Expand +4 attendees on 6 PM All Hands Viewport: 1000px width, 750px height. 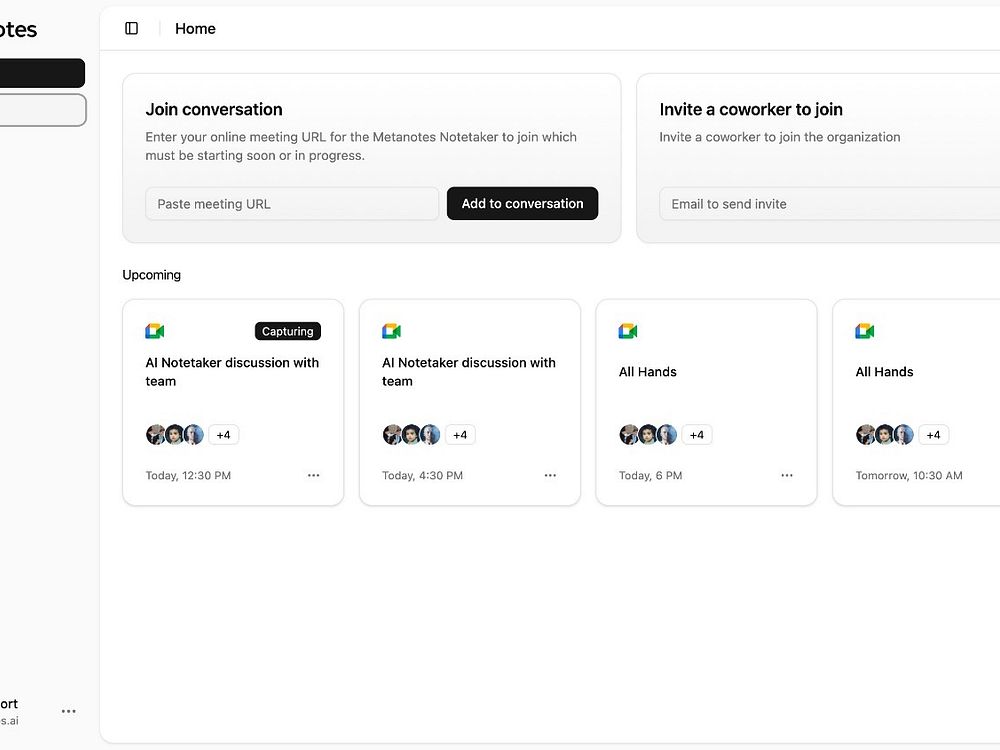pos(697,435)
